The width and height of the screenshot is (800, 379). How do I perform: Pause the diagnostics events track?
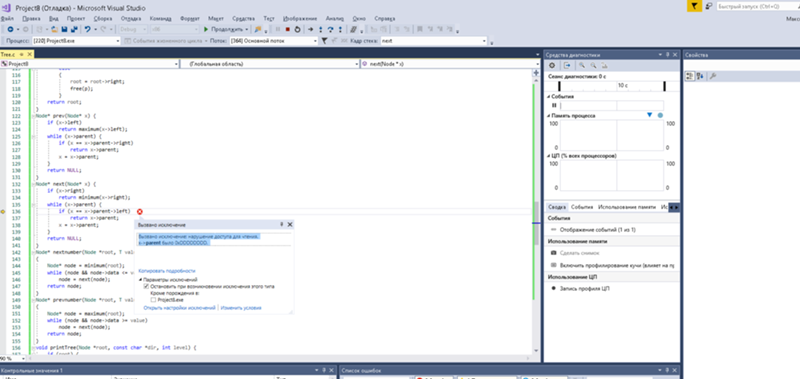tap(554, 106)
